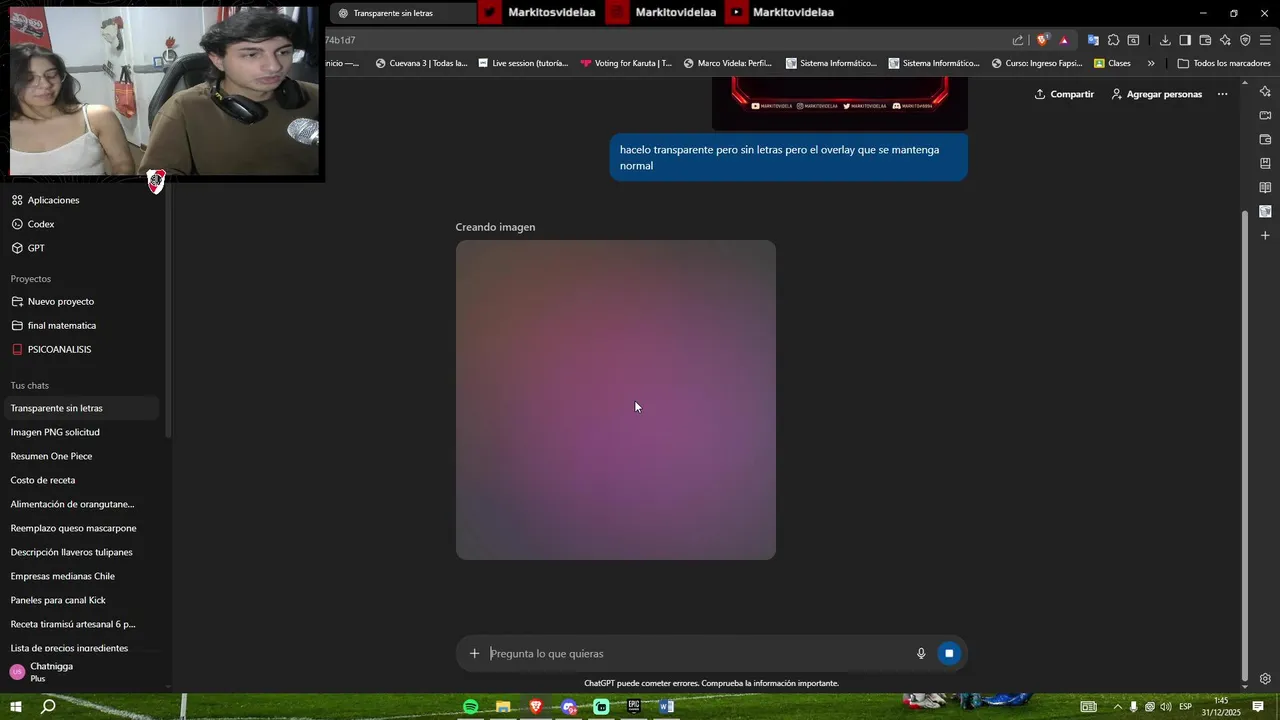Open the Costo de receta chat
The image size is (1280, 720).
pyautogui.click(x=82, y=480)
